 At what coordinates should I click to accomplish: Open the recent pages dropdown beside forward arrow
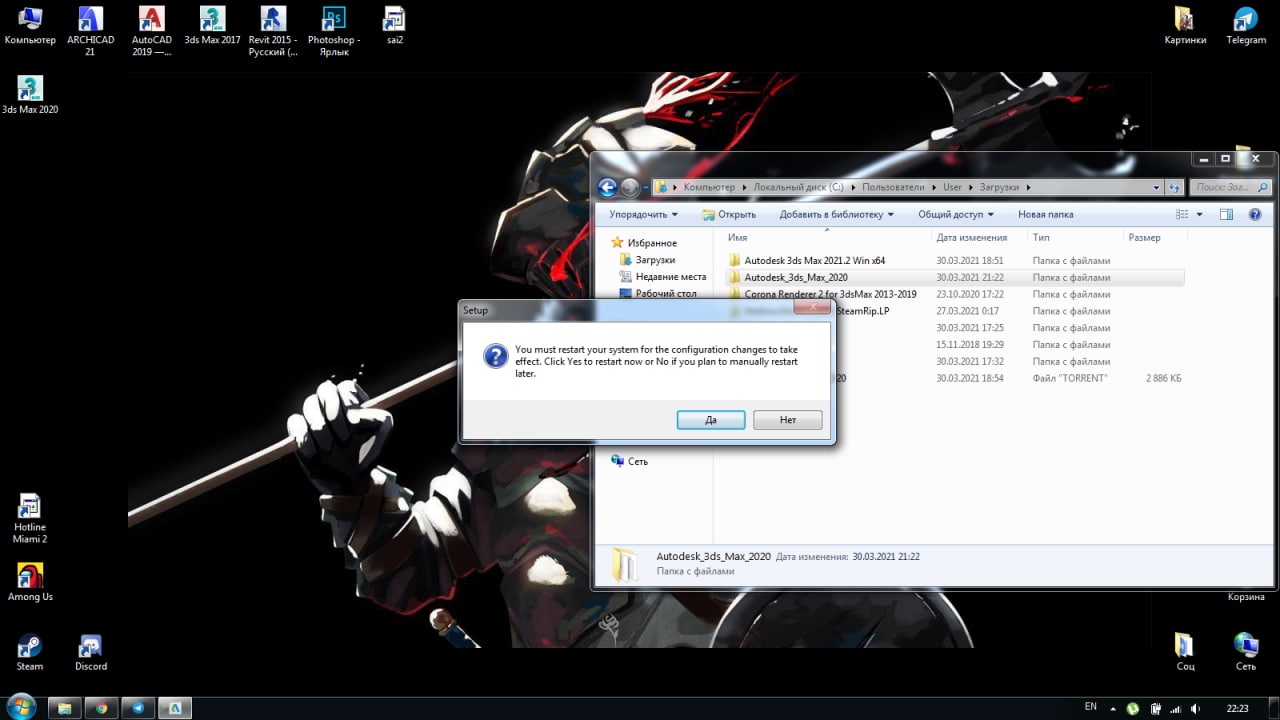645,187
